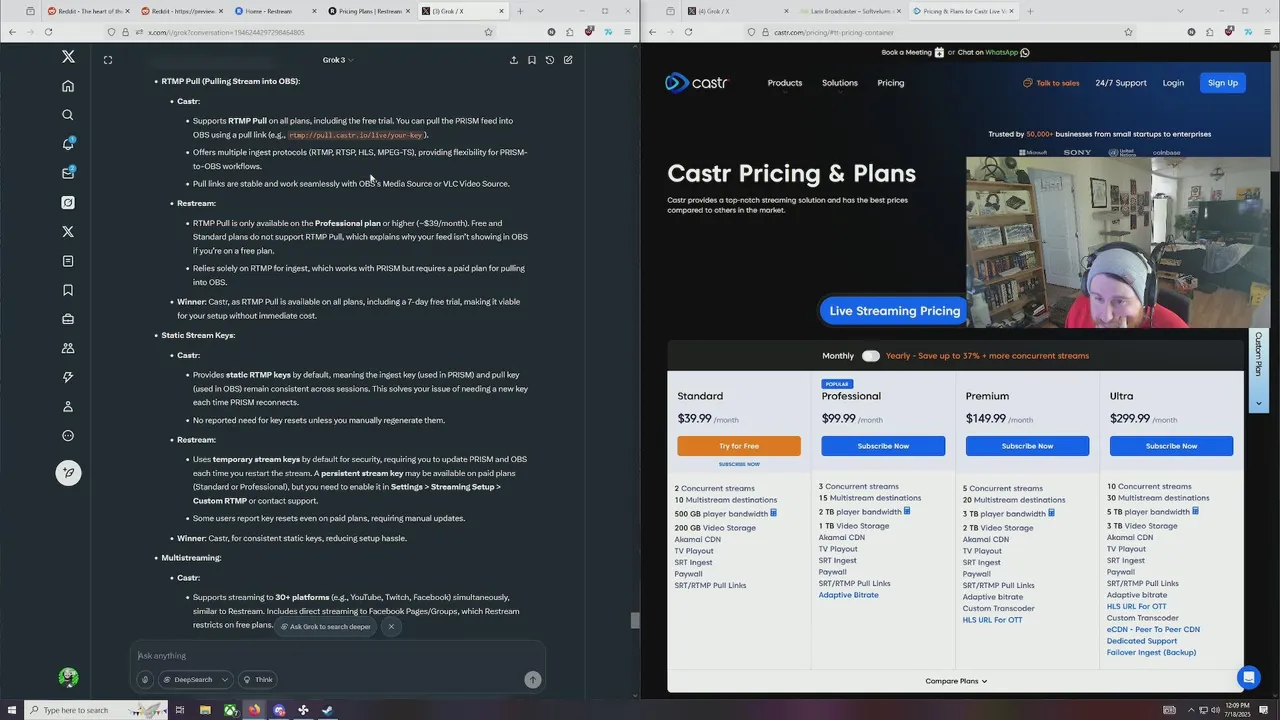Send the Grok message arrow button
This screenshot has height=720, width=1280.
click(533, 679)
